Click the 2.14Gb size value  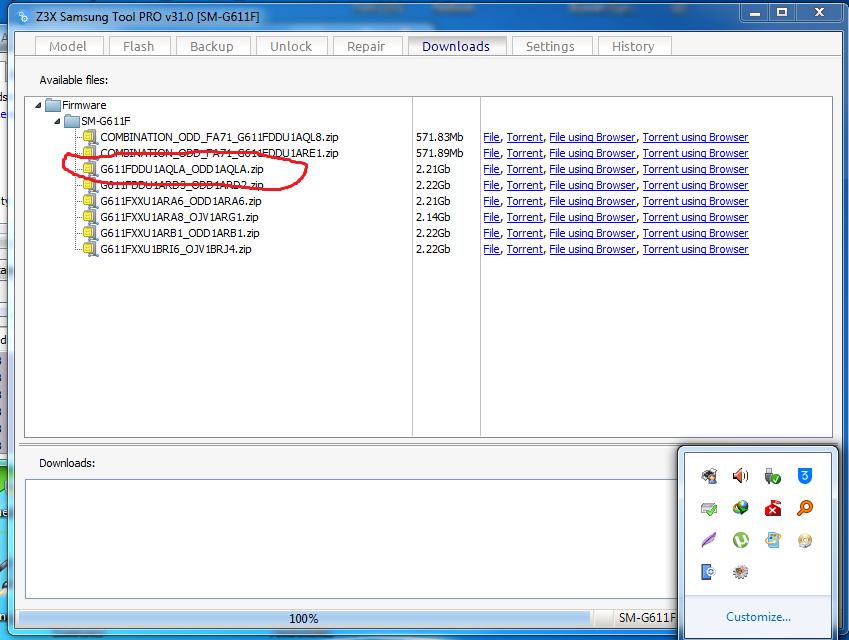[433, 217]
